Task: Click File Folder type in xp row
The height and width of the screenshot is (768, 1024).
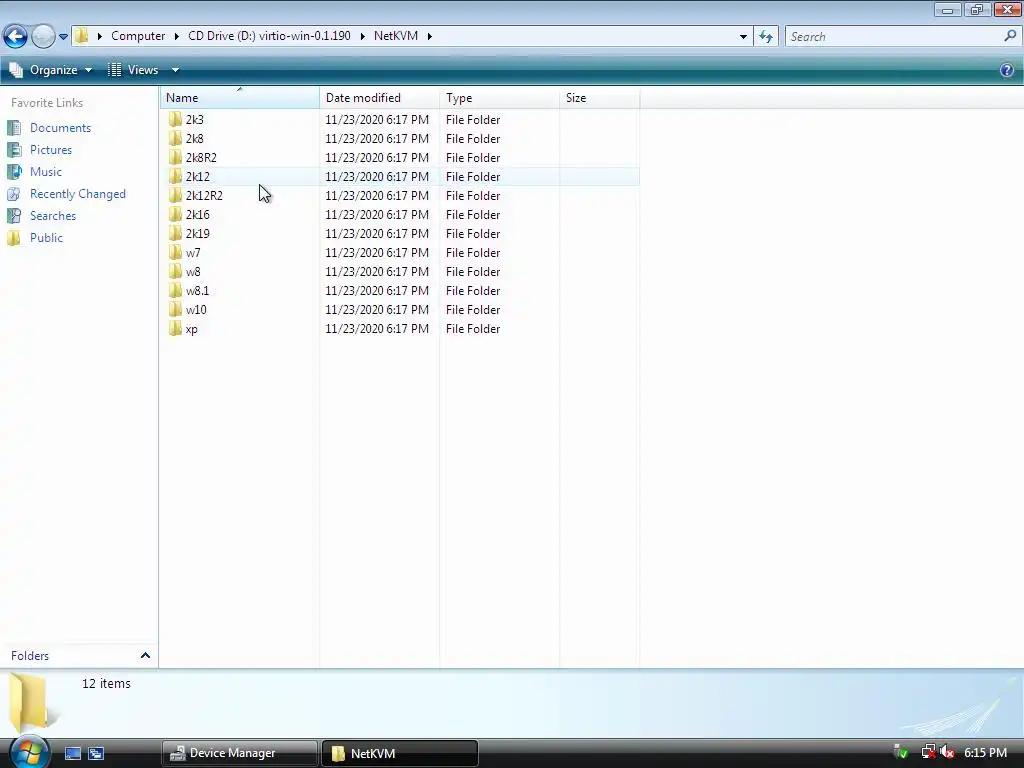Action: [473, 329]
